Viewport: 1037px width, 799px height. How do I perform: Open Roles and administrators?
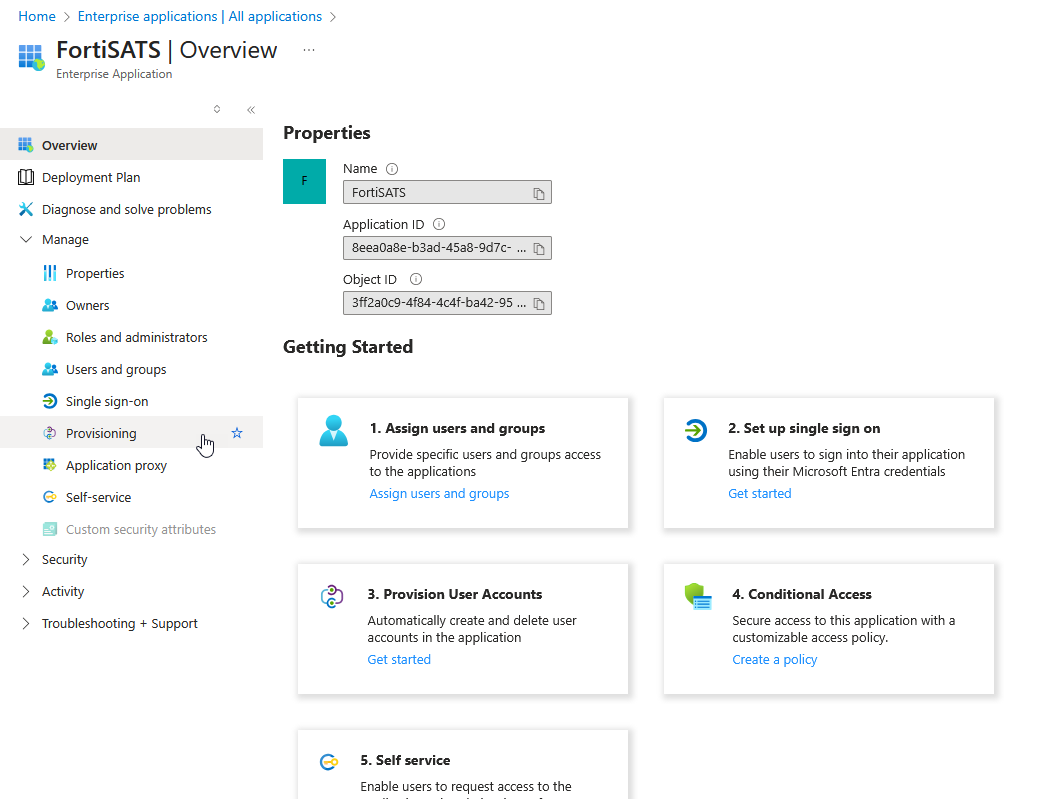(132, 337)
